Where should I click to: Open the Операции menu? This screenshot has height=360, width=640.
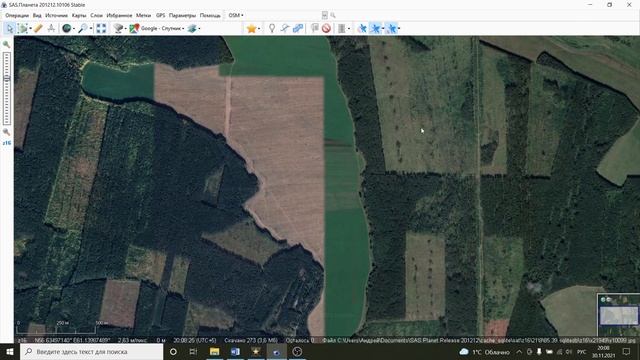click(x=17, y=15)
